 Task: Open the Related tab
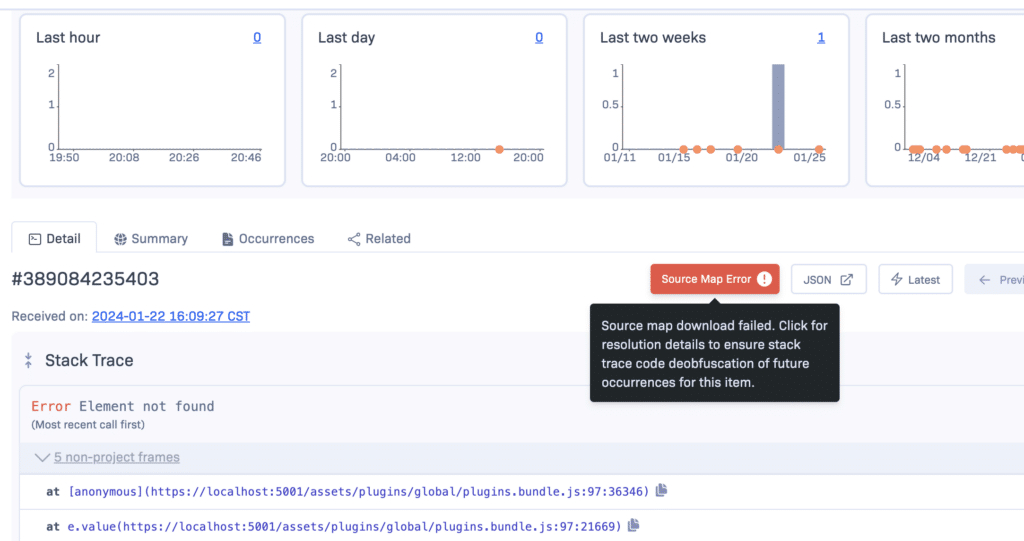387,239
